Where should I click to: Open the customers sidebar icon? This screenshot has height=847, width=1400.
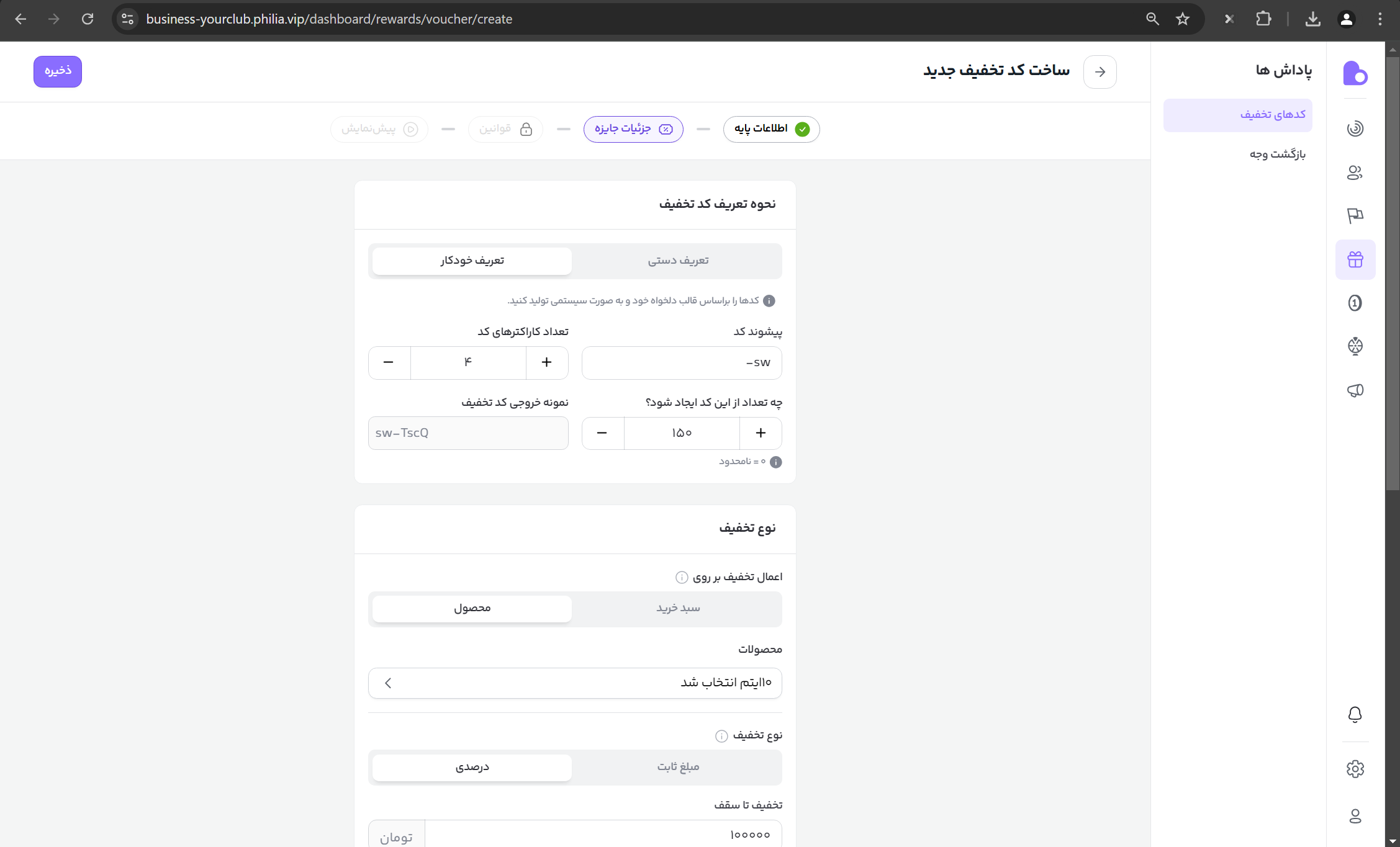[x=1355, y=173]
